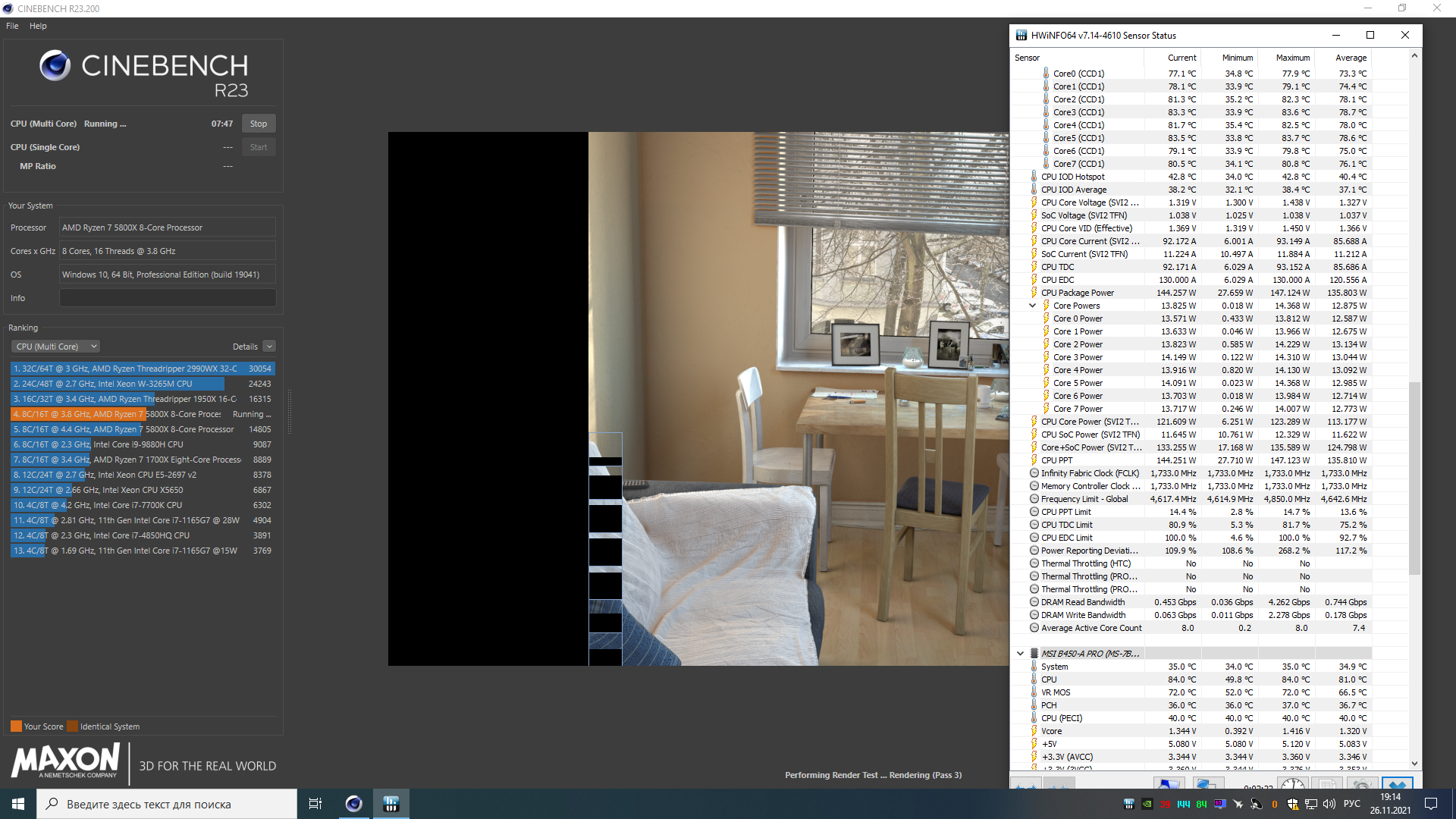Click the HWiNFO64 taskbar icon
1456x819 pixels.
point(391,804)
